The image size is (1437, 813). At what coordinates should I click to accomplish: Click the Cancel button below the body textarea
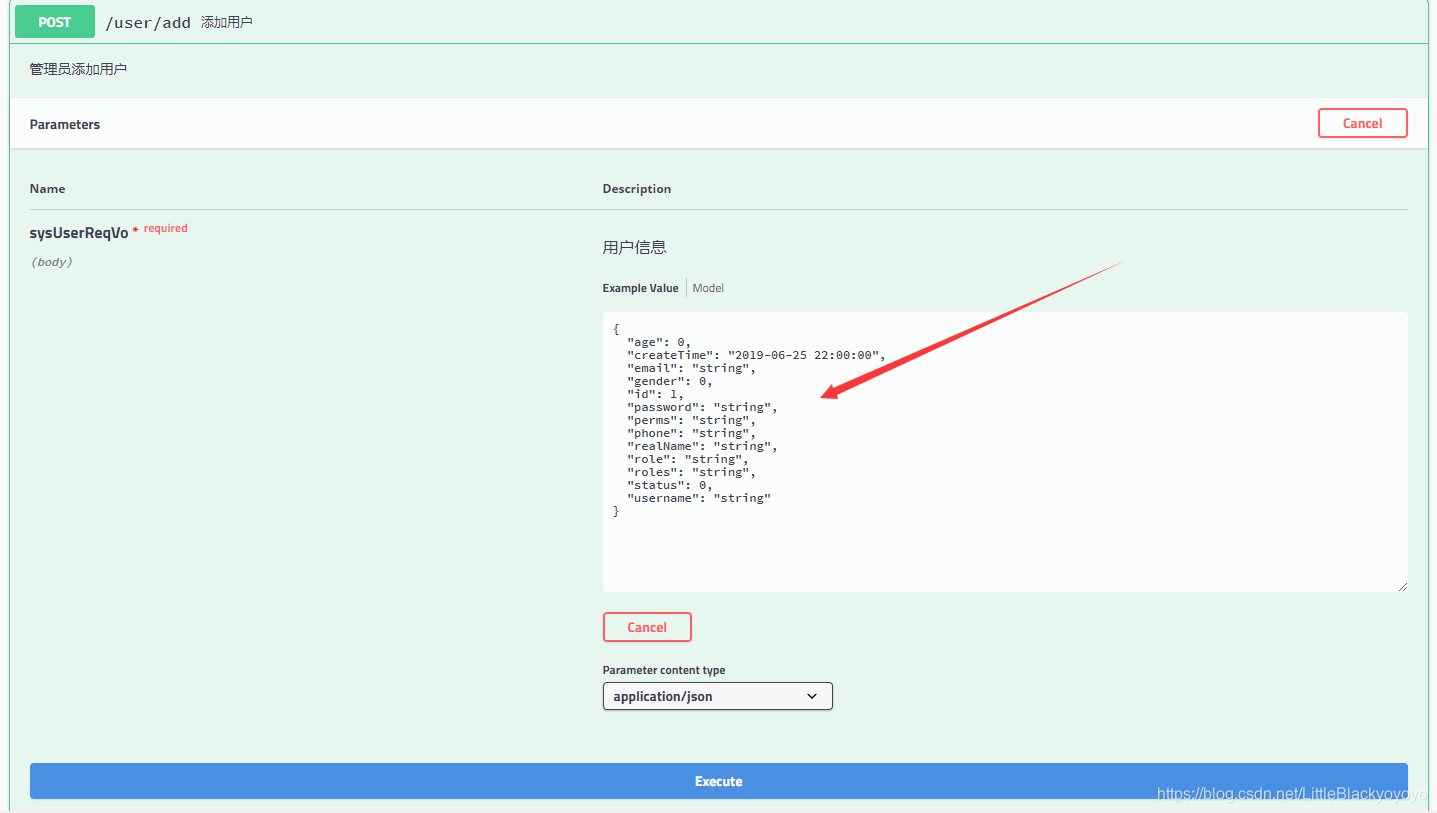click(x=647, y=627)
